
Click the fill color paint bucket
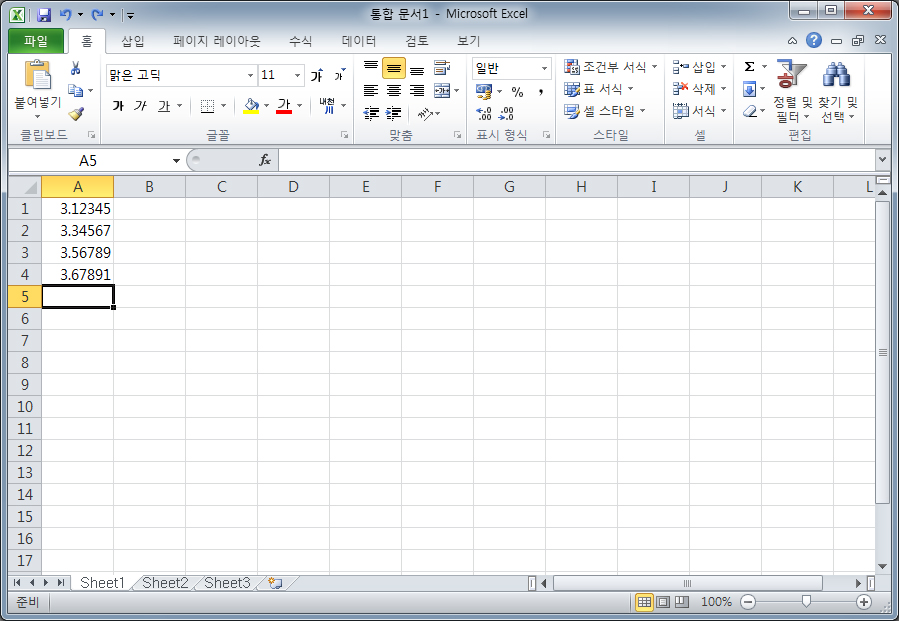click(x=251, y=106)
